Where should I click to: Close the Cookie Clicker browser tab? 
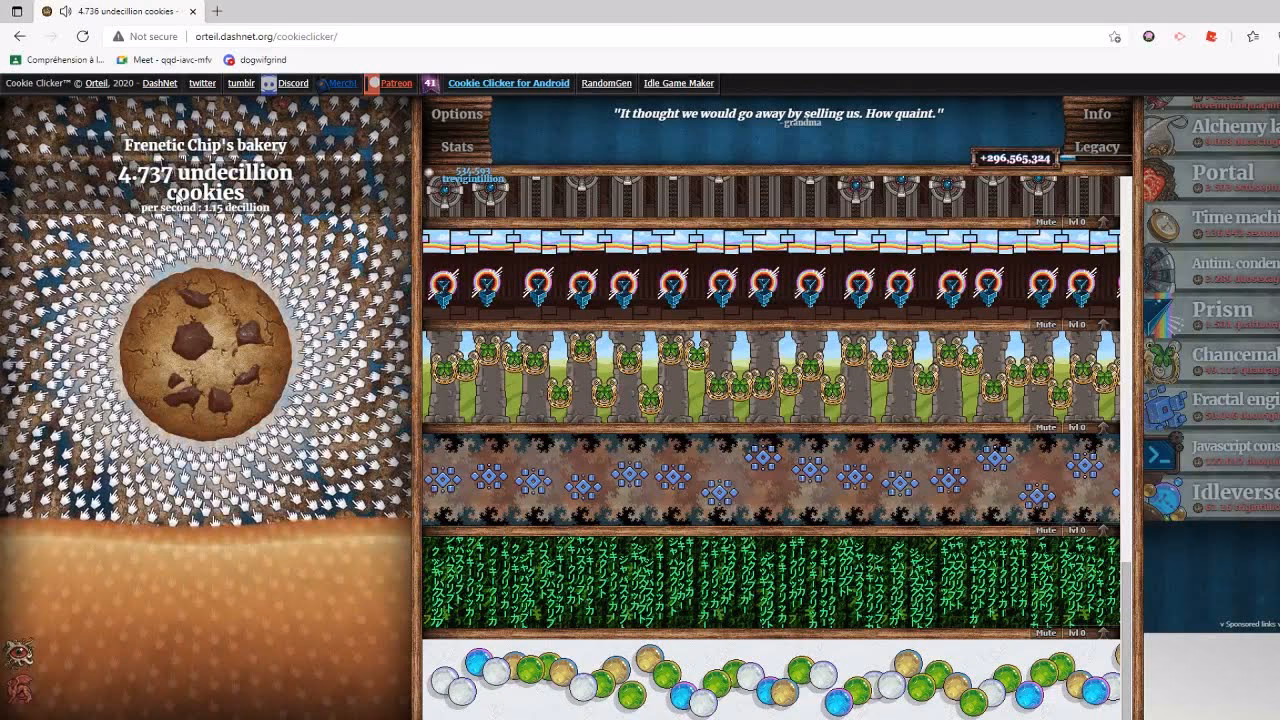[x=193, y=11]
